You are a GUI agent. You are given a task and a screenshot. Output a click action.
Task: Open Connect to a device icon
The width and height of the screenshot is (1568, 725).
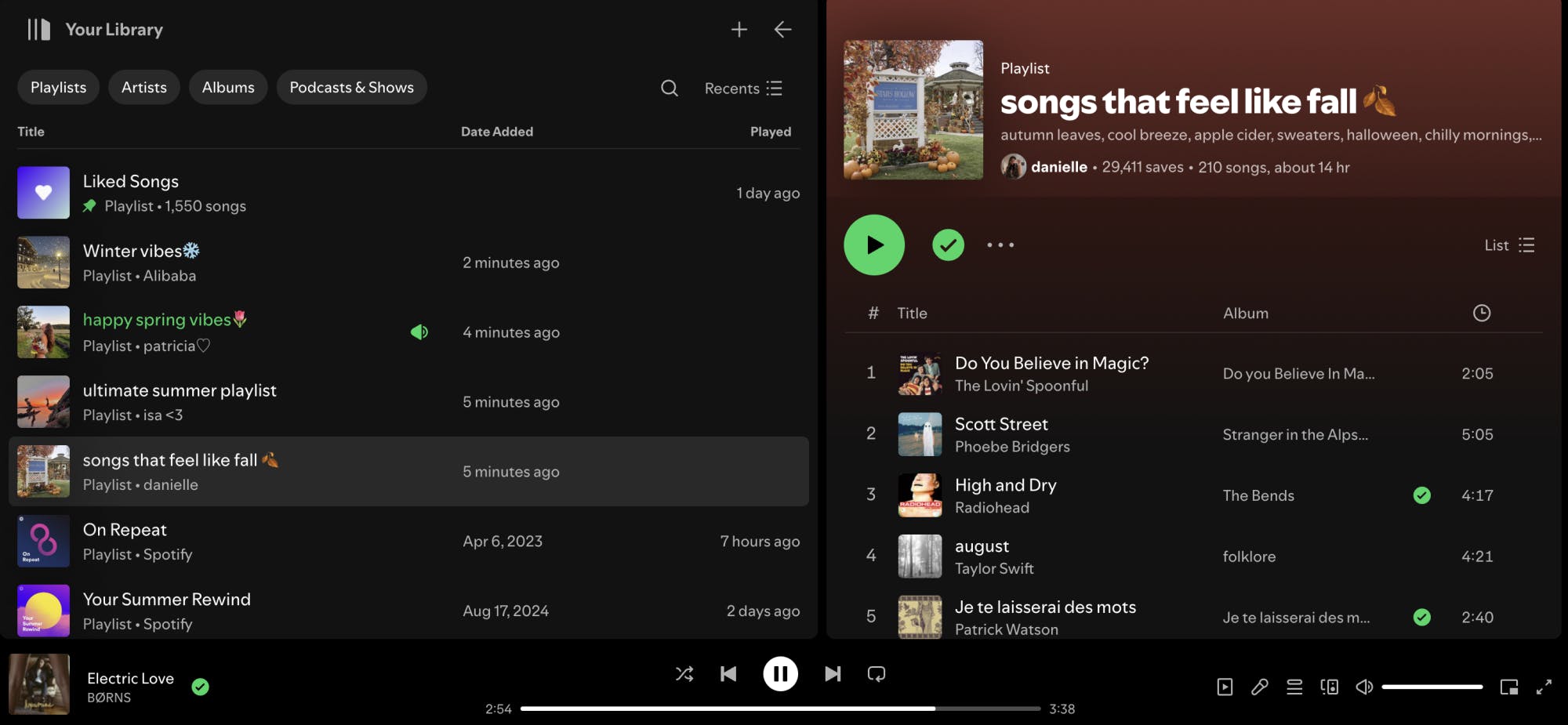(x=1329, y=687)
